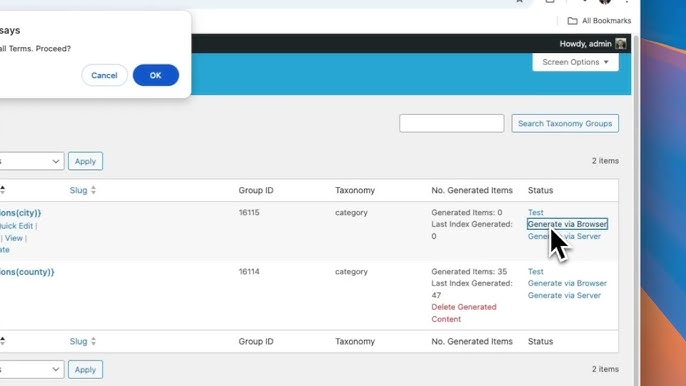The width and height of the screenshot is (686, 386).
Task: Click the Taxonomy column header
Action: (x=355, y=190)
